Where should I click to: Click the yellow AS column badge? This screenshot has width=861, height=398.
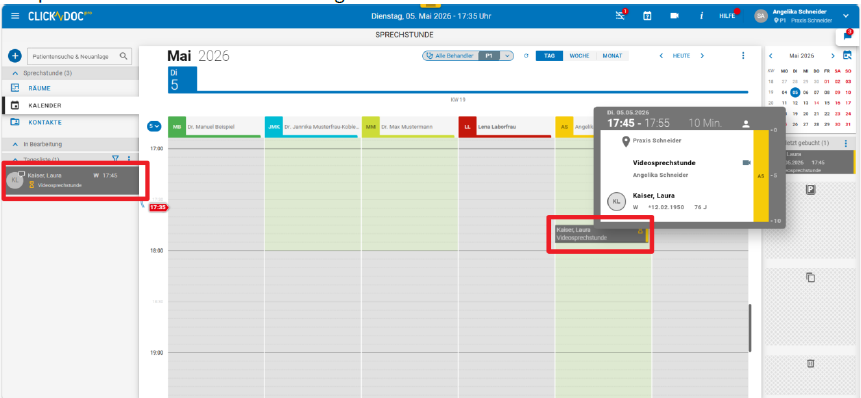point(563,126)
